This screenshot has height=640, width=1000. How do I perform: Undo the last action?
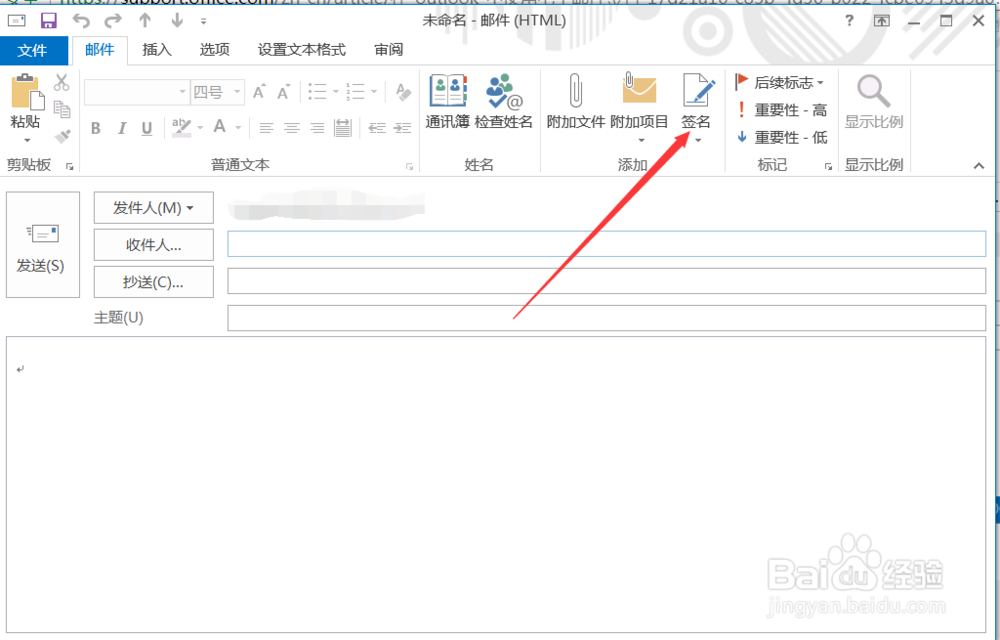81,21
